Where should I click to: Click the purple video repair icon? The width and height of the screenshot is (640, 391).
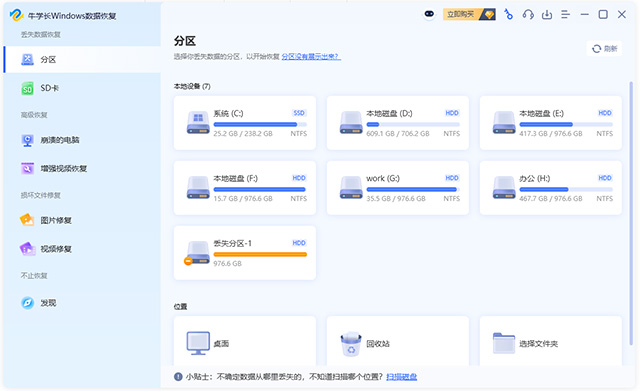27,249
